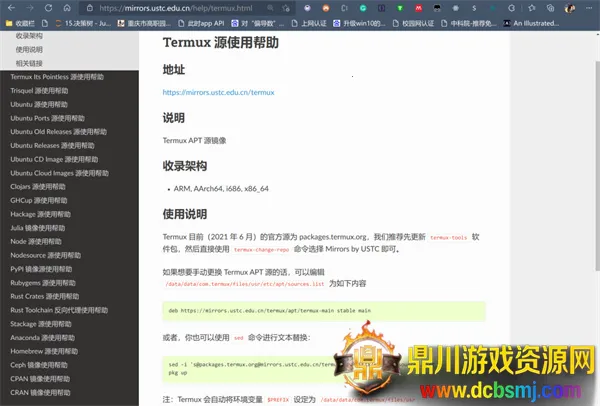Jump to 使用说明 section in sidebar

coord(29,49)
